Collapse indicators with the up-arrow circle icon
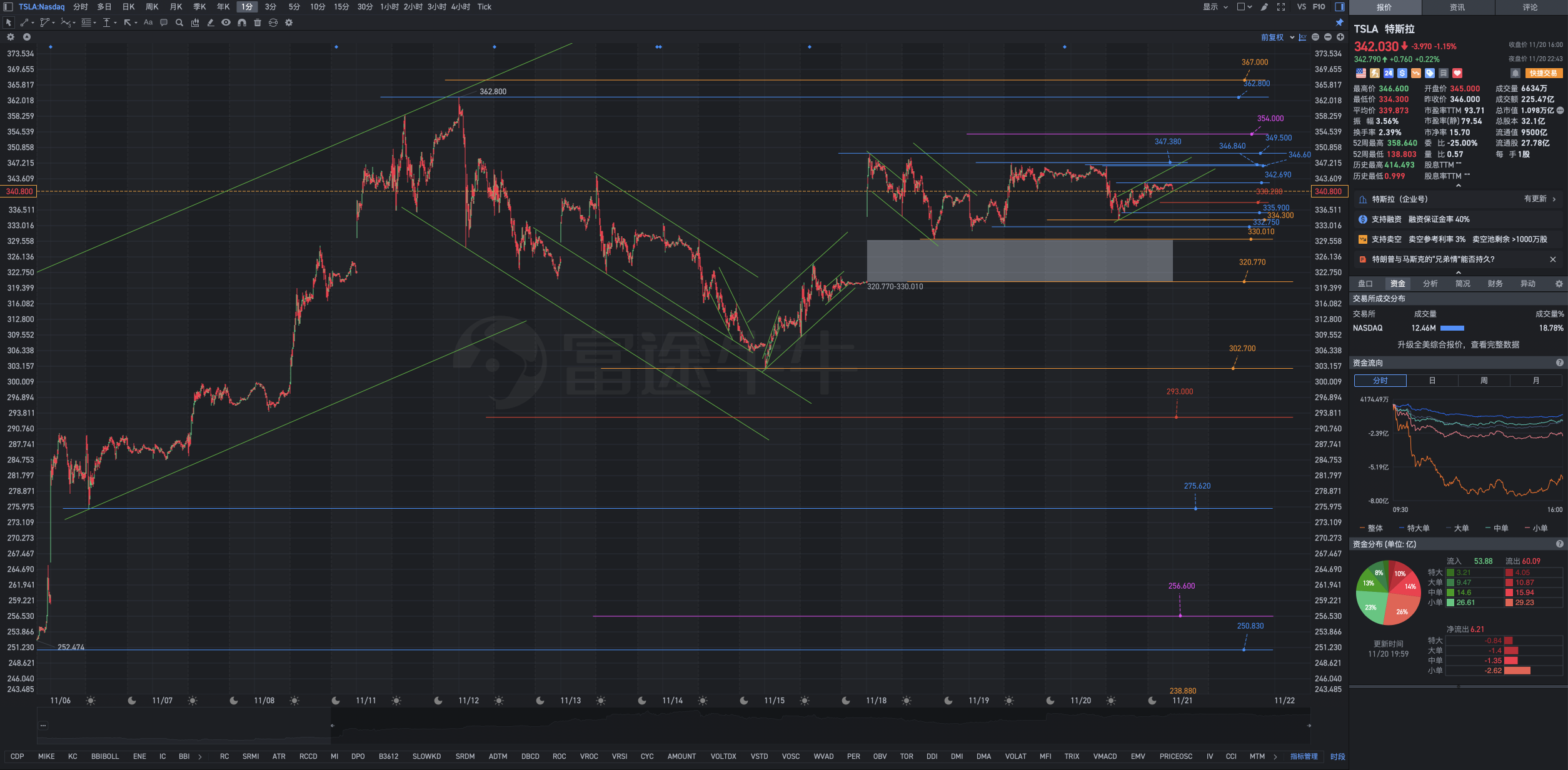The image size is (1568, 770). coord(27,37)
